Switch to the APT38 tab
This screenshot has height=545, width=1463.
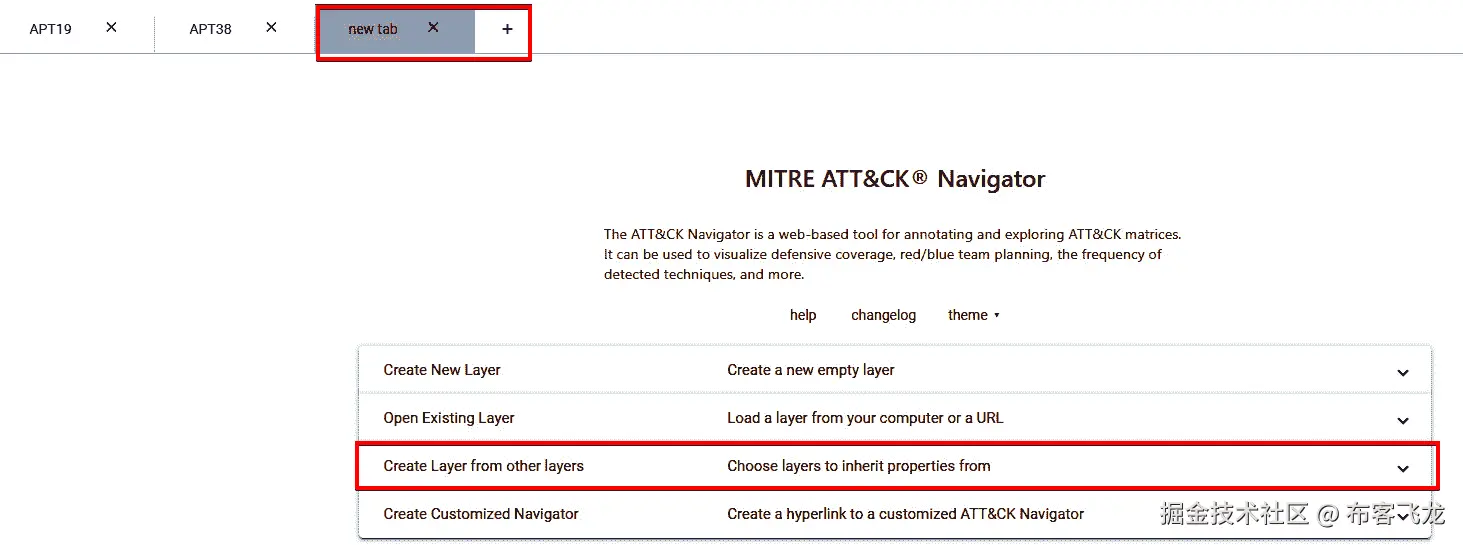coord(210,29)
